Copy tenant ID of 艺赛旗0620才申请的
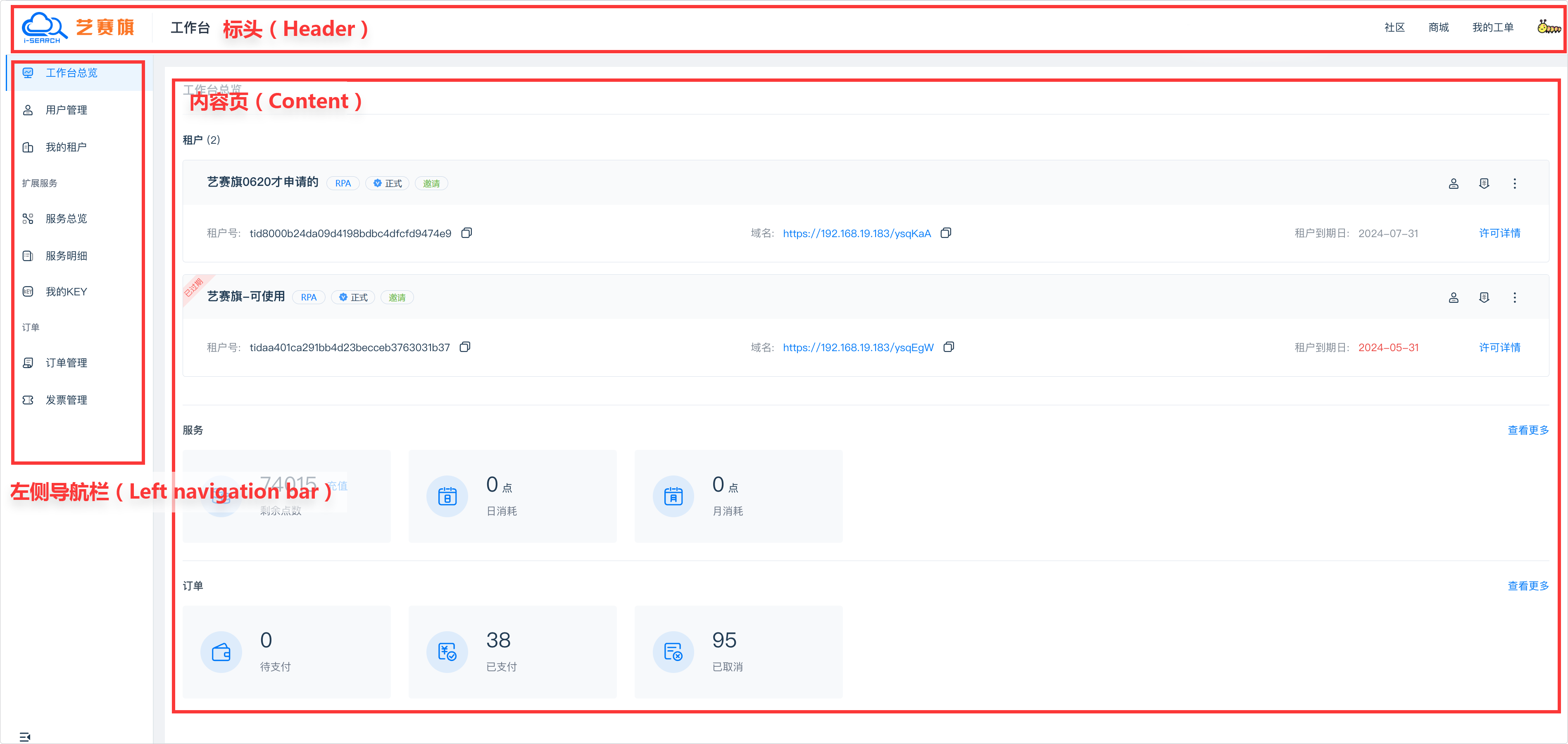This screenshot has width=1568, height=744. (x=466, y=233)
